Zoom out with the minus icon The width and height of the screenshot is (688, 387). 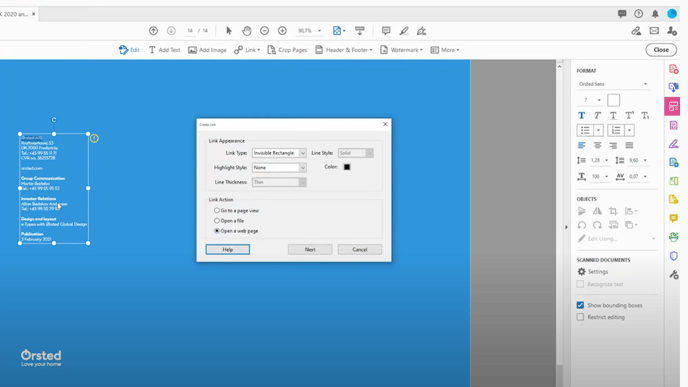coord(264,31)
